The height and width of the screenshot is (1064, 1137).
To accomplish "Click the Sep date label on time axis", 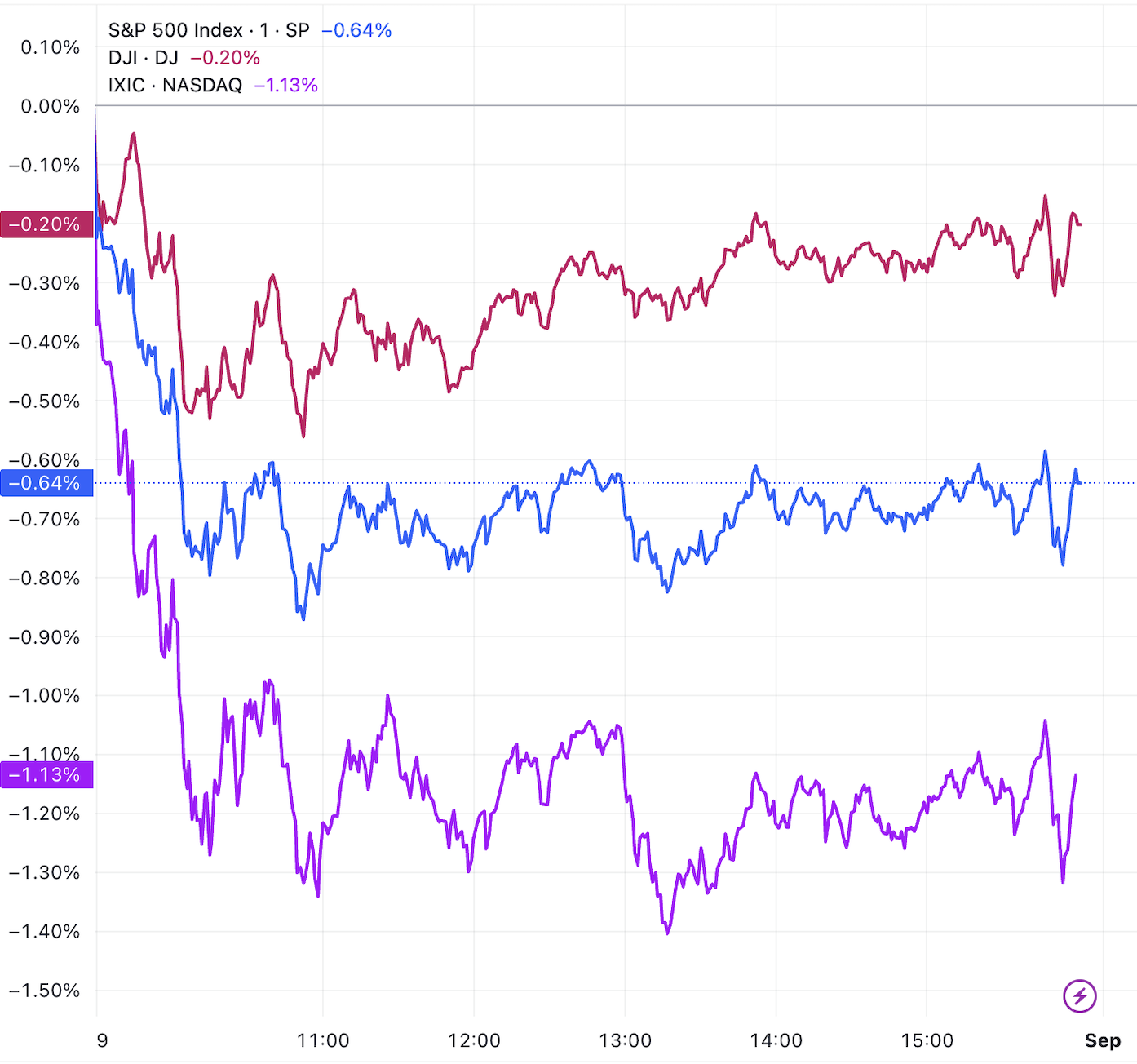I will tap(1102, 1040).
